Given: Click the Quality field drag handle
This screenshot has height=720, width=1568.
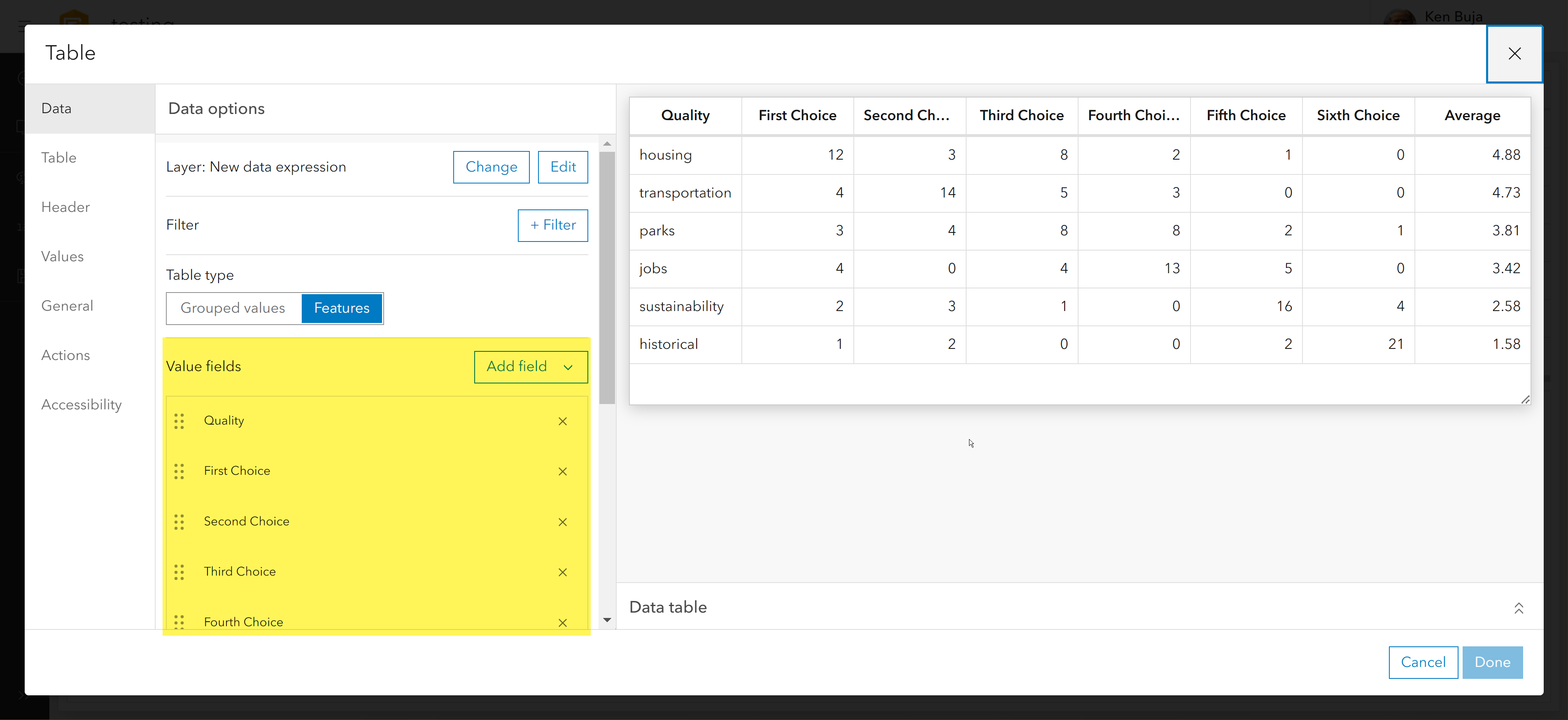Looking at the screenshot, I should click(179, 421).
